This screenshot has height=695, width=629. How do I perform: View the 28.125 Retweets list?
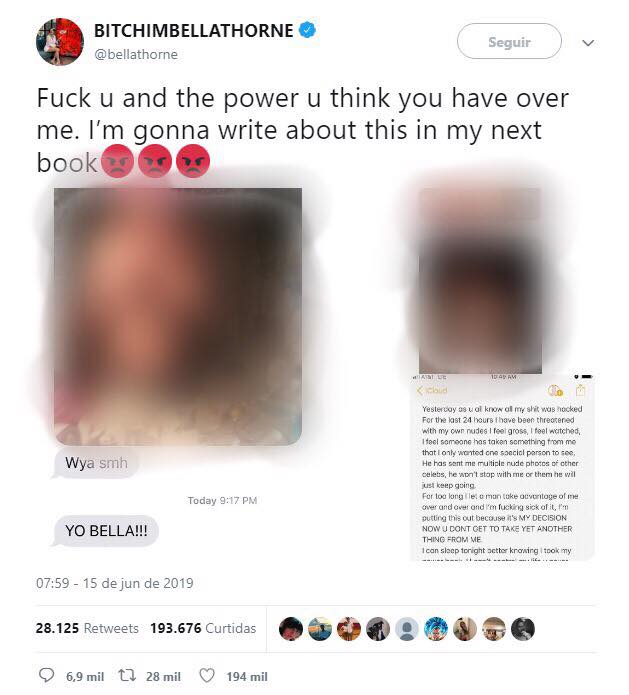pos(87,628)
